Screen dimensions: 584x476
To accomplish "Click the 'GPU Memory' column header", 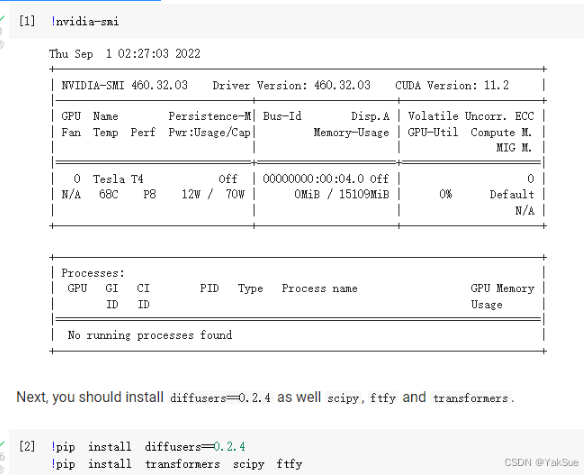I will [502, 288].
